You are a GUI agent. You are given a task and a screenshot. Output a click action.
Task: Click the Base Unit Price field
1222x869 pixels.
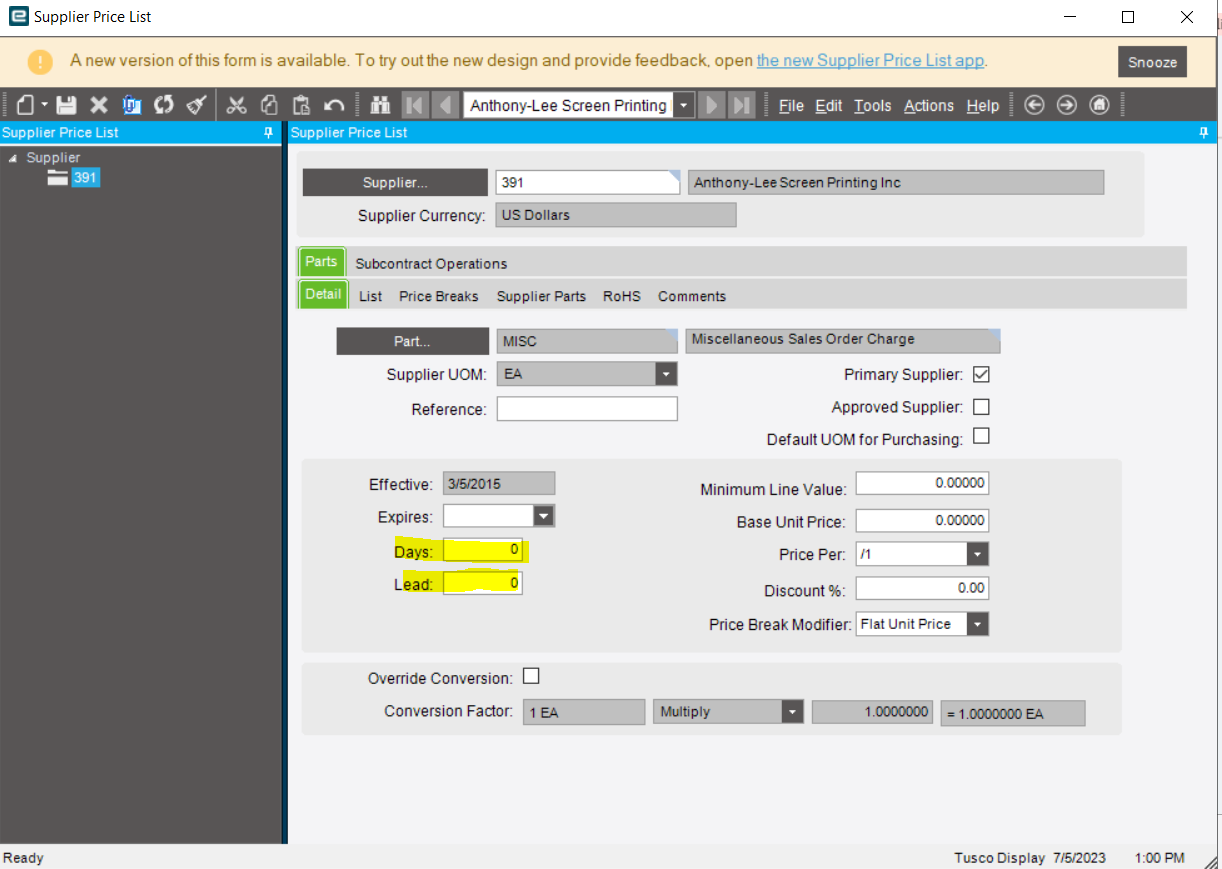(x=922, y=520)
